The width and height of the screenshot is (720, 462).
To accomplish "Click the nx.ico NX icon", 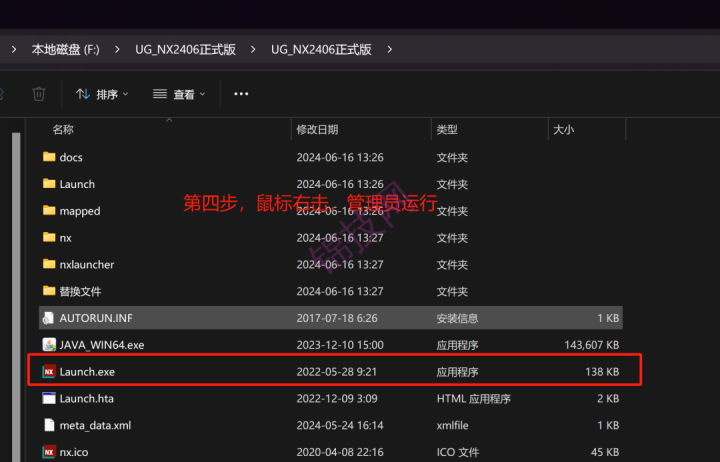I will tap(49, 452).
